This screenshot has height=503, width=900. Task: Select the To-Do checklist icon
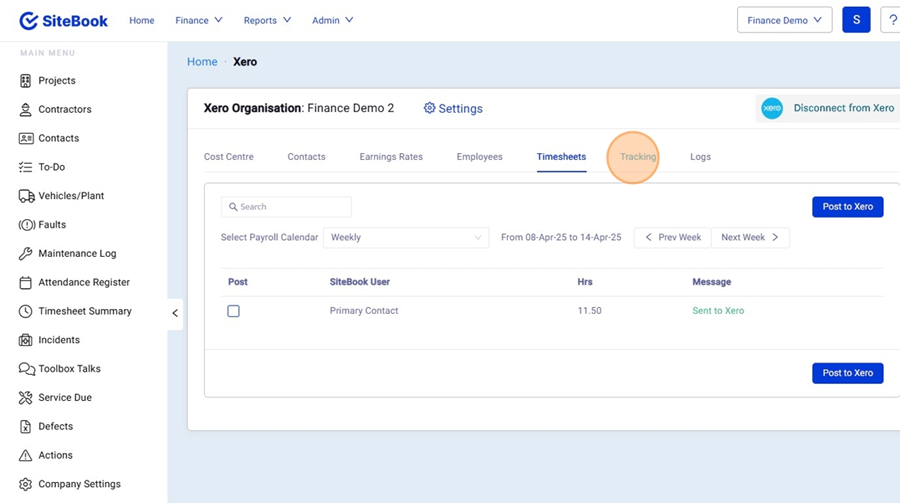point(26,167)
